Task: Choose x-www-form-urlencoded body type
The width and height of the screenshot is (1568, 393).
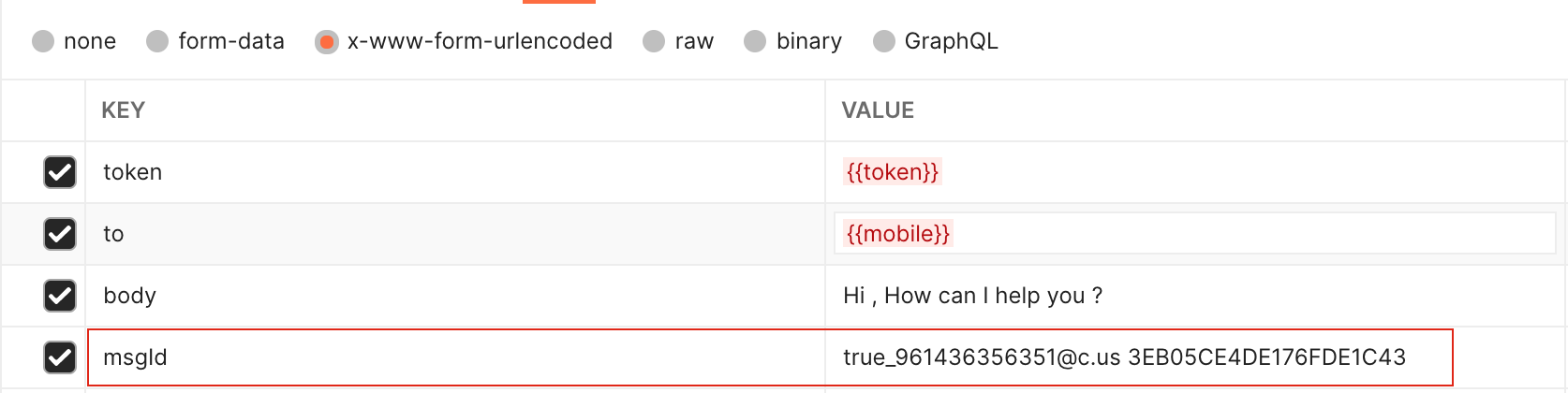Action: (326, 41)
